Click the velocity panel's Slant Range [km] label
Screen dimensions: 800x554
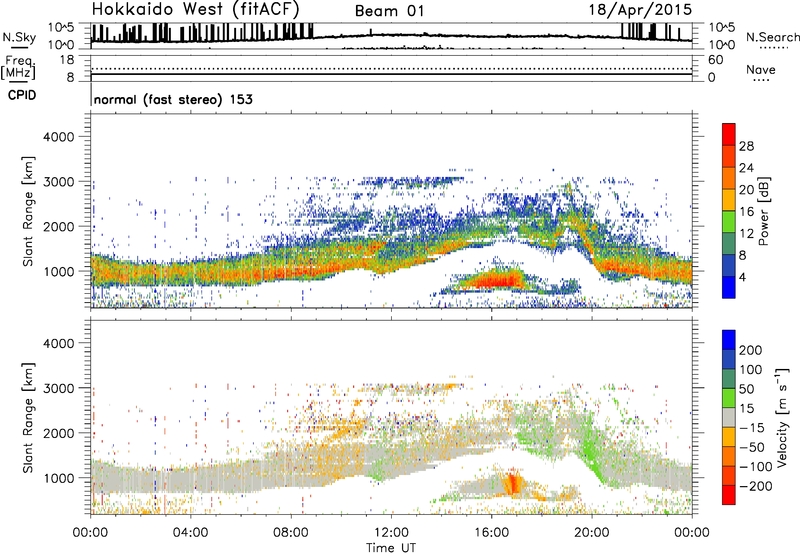tap(28, 418)
